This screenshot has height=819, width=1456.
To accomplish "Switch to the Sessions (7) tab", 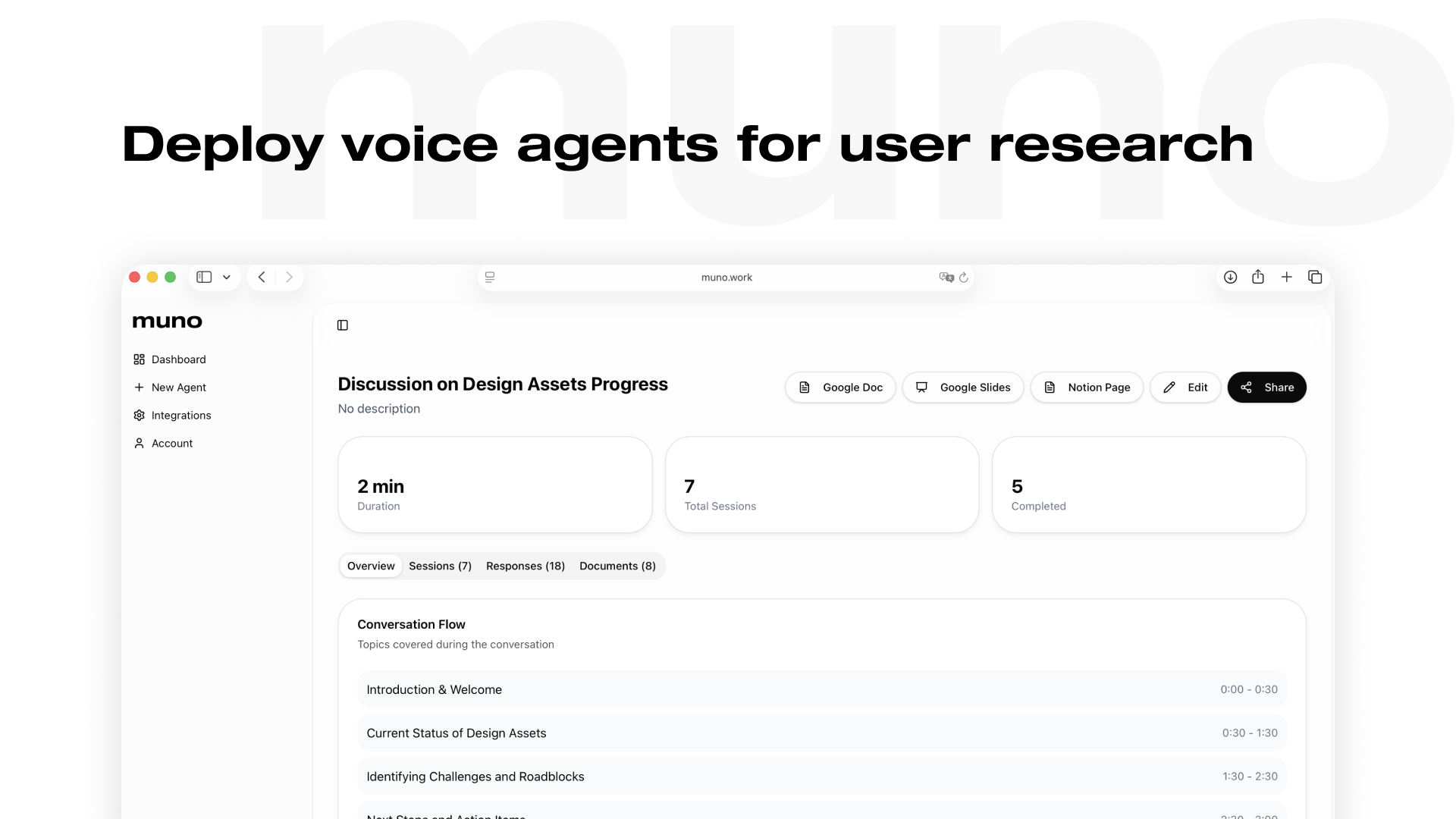I will click(440, 566).
